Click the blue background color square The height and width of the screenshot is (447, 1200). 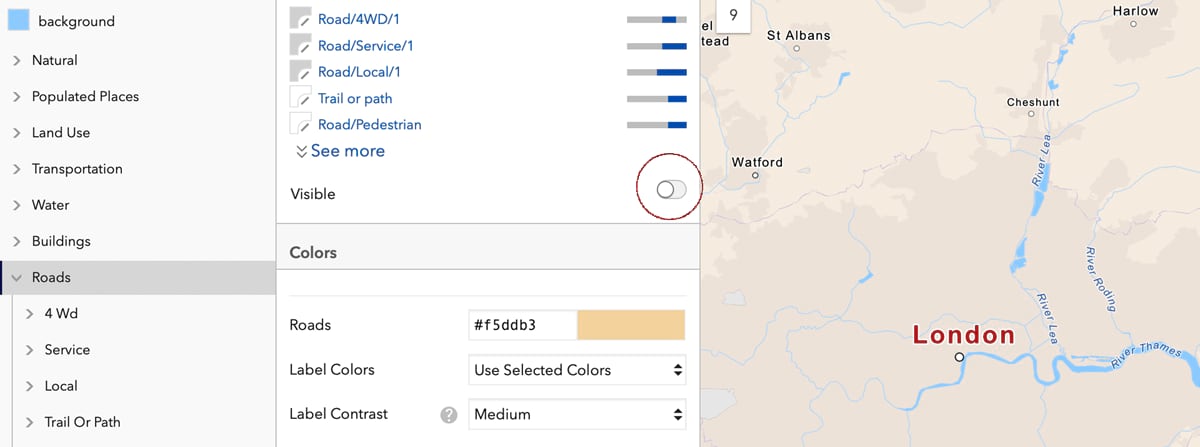18,21
